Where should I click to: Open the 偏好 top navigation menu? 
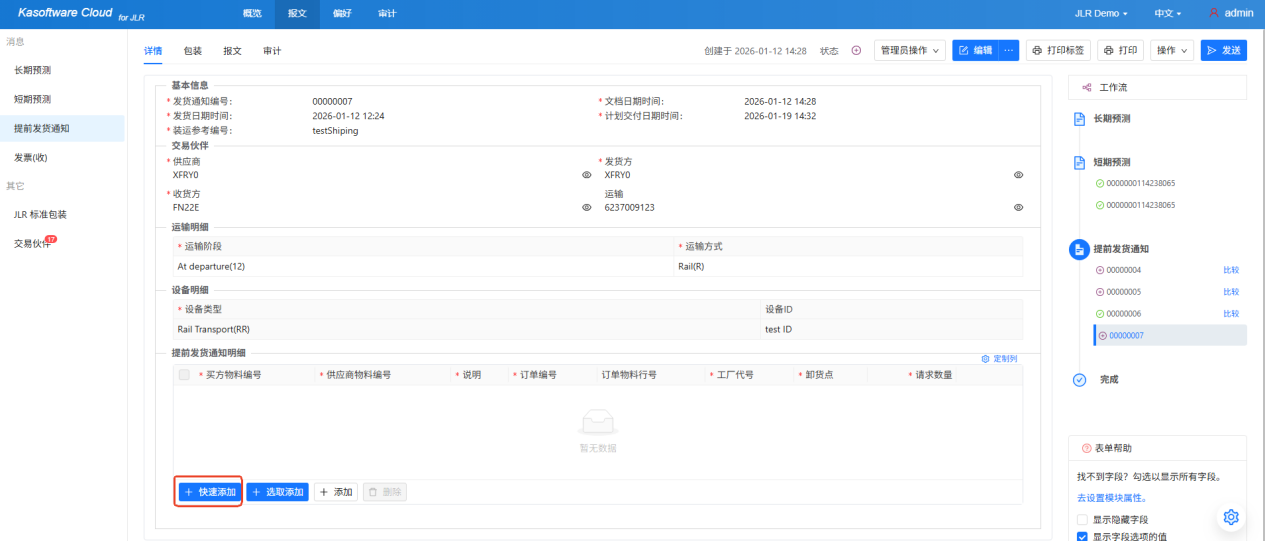point(342,13)
